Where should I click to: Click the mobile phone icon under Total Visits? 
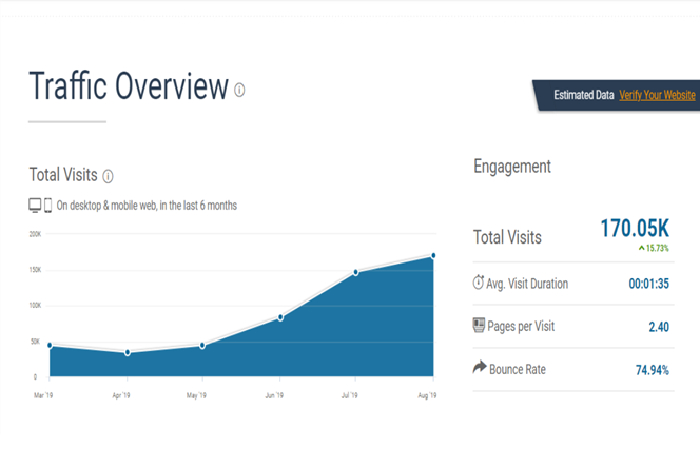[48, 205]
